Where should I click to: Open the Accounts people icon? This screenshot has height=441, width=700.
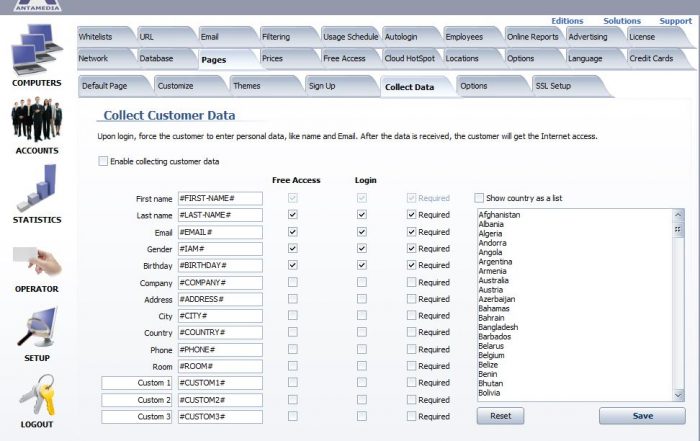(x=37, y=119)
